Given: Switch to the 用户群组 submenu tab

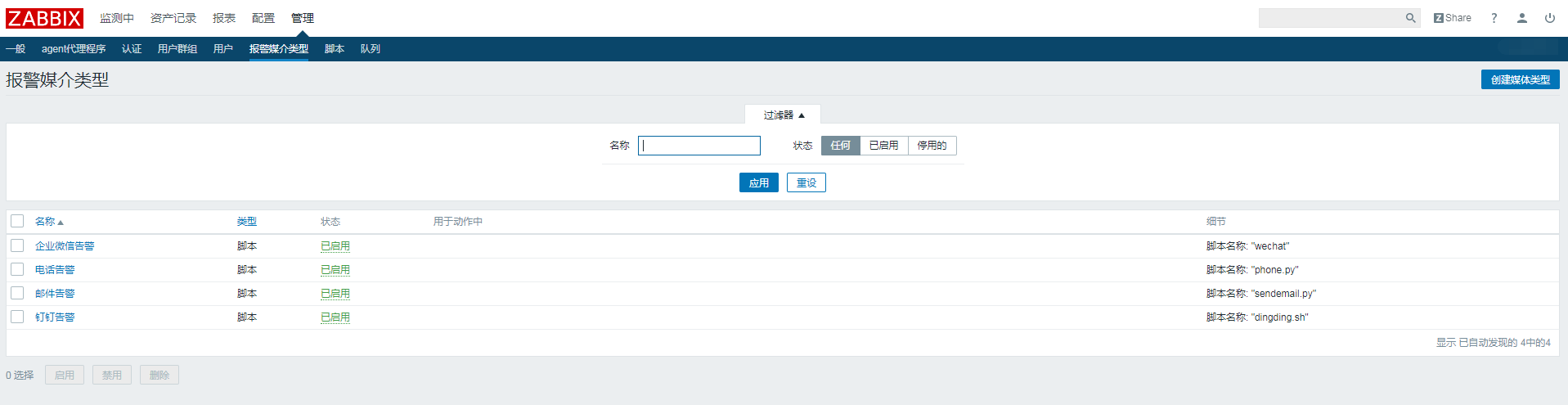Looking at the screenshot, I should (177, 49).
